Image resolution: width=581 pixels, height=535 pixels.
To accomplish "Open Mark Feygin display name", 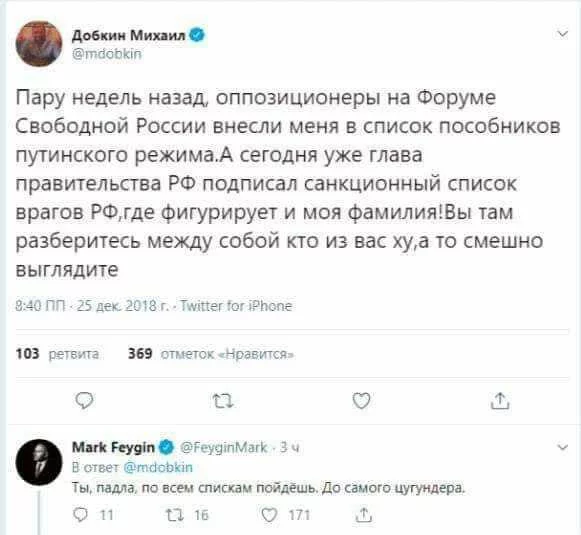I will pyautogui.click(x=113, y=447).
